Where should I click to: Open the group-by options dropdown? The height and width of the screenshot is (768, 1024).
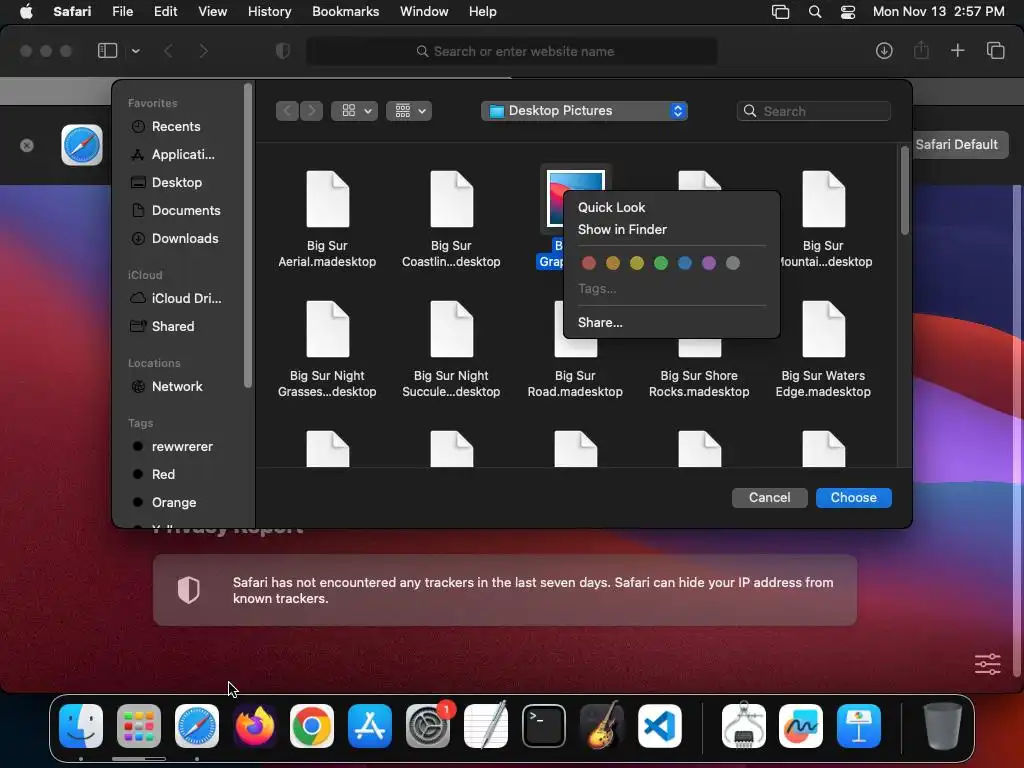tap(409, 111)
